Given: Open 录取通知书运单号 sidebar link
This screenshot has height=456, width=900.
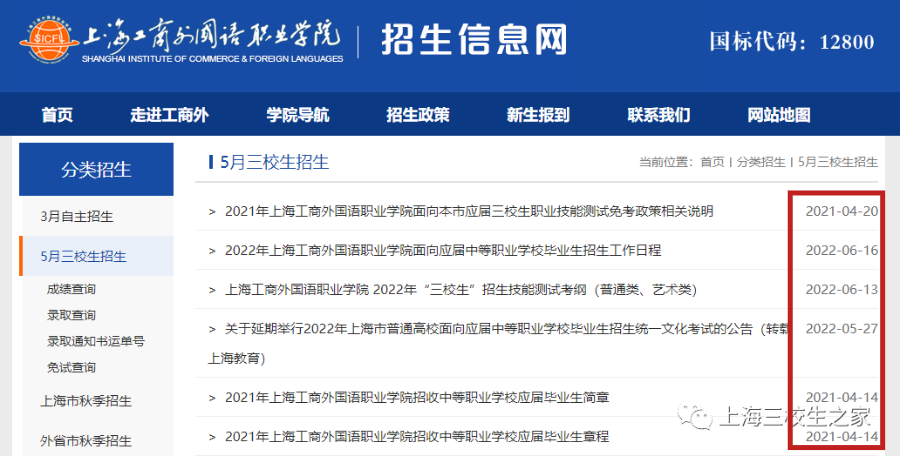Looking at the screenshot, I should coord(96,341).
